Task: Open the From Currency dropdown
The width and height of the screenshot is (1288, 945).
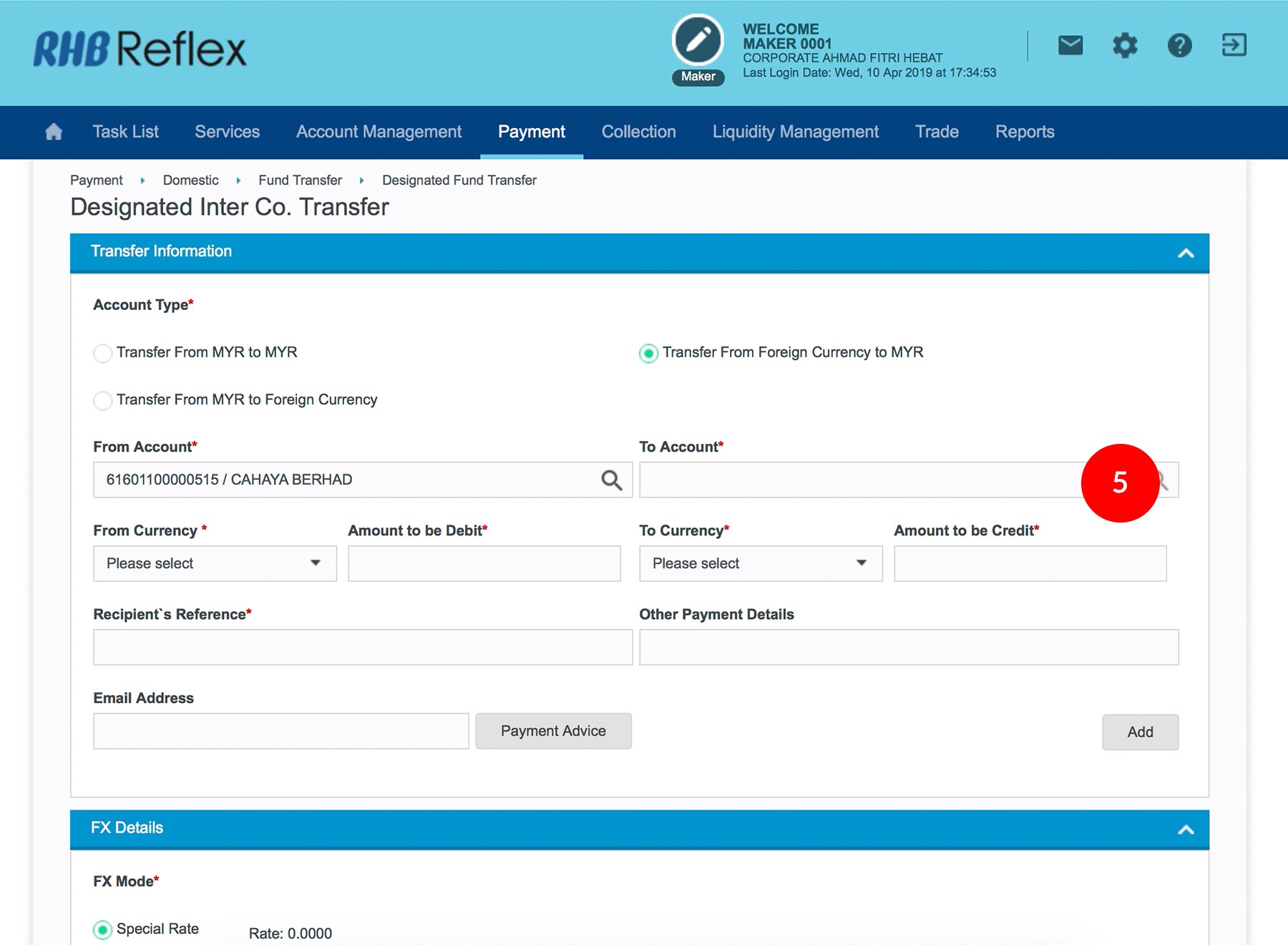Action: 215,563
